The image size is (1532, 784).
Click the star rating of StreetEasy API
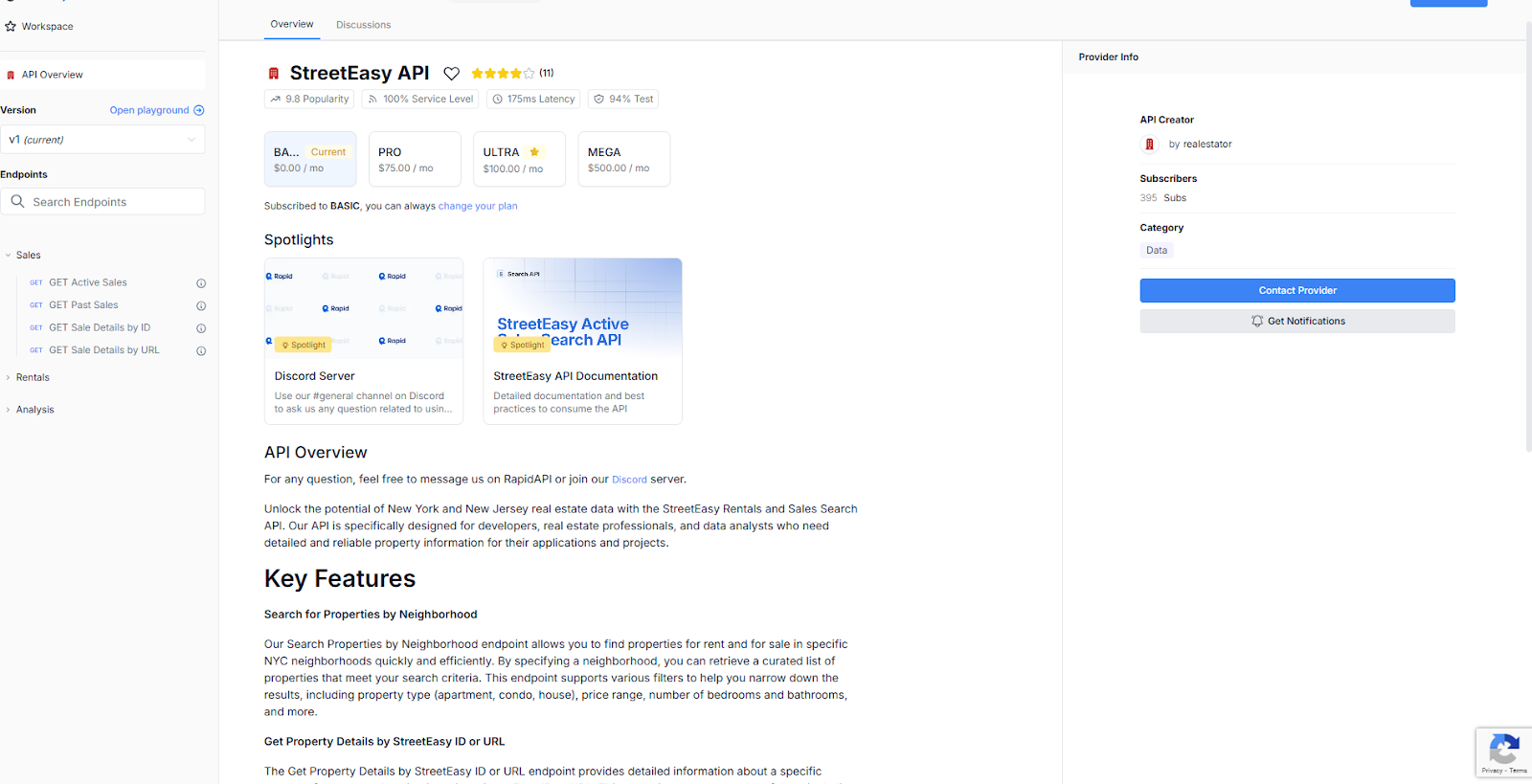502,74
